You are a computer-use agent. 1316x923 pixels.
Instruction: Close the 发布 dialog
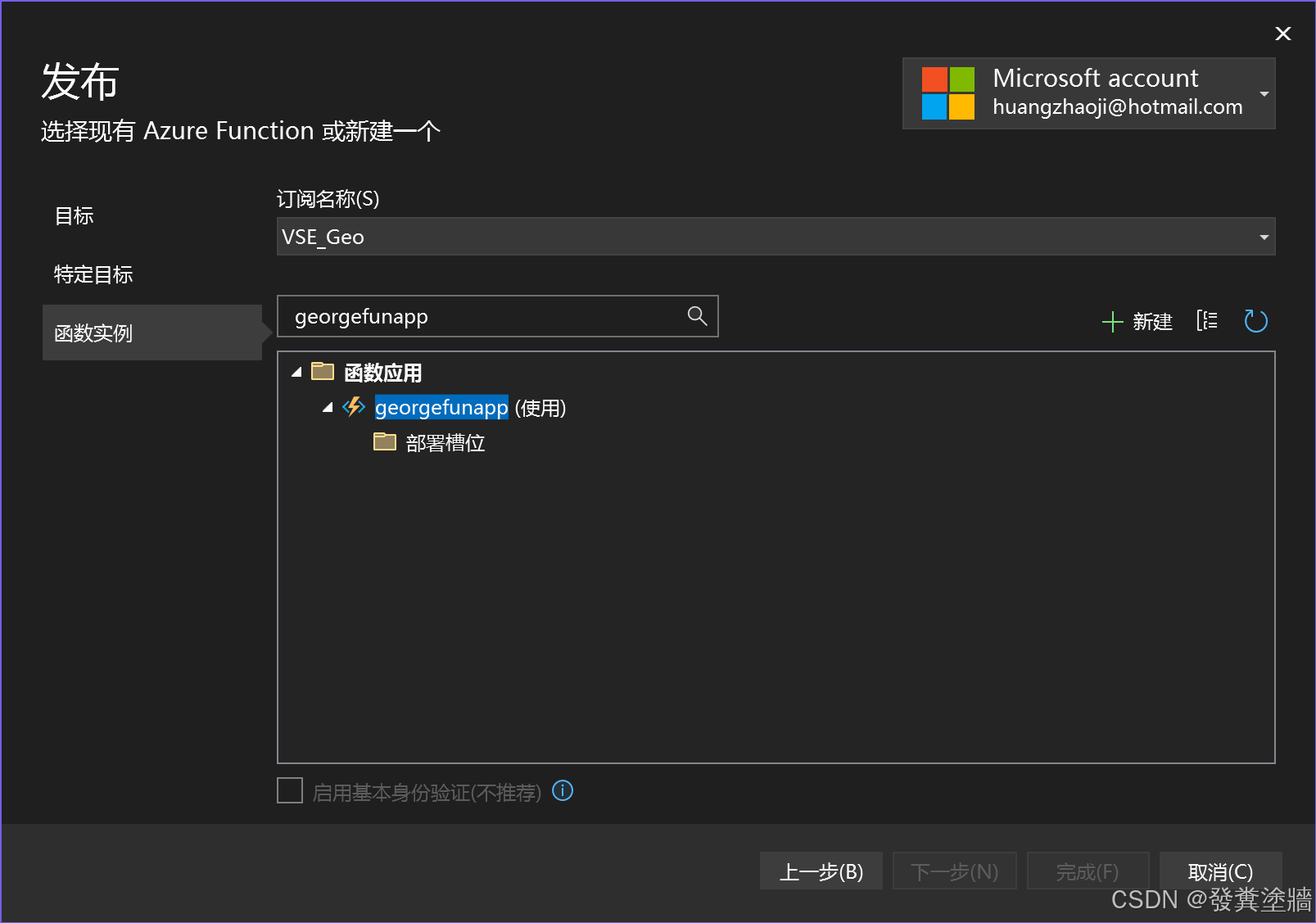[1283, 34]
